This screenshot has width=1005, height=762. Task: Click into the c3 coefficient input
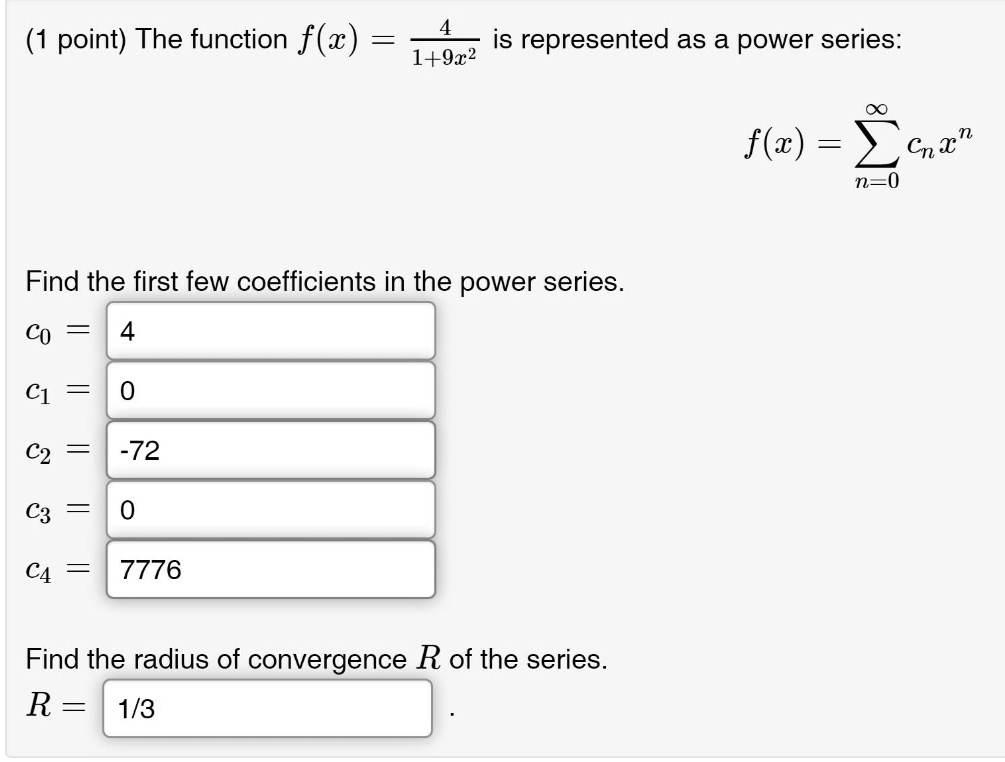(270, 511)
